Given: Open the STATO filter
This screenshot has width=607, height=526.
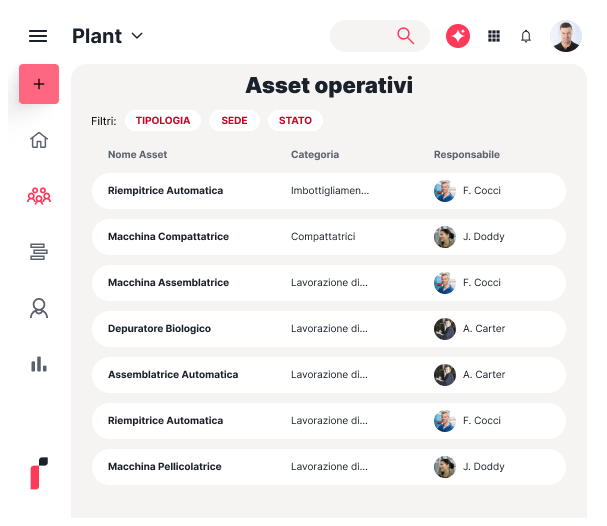Looking at the screenshot, I should tap(295, 120).
